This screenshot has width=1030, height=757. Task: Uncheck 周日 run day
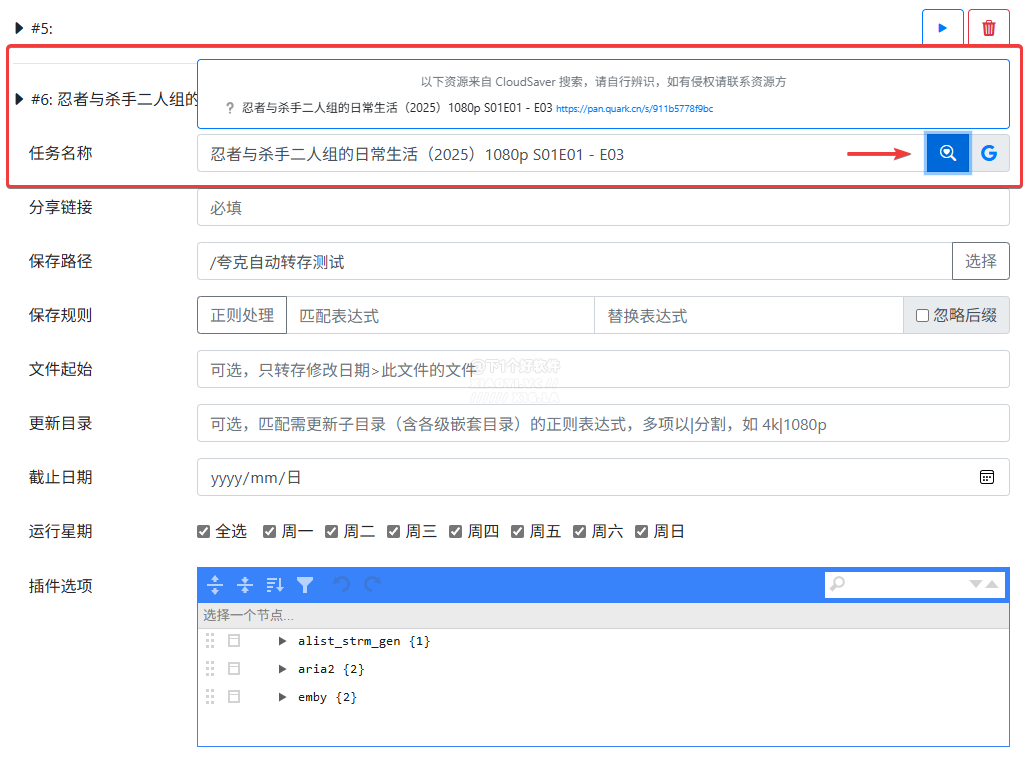click(641, 531)
